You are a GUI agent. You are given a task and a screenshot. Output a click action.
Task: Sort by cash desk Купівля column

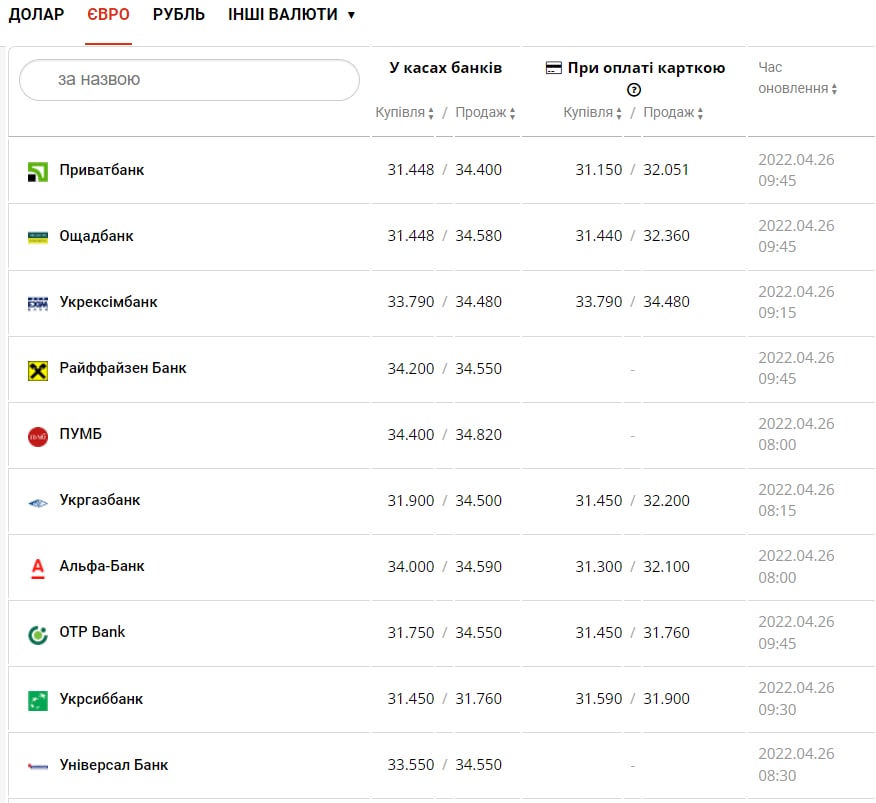click(x=404, y=112)
